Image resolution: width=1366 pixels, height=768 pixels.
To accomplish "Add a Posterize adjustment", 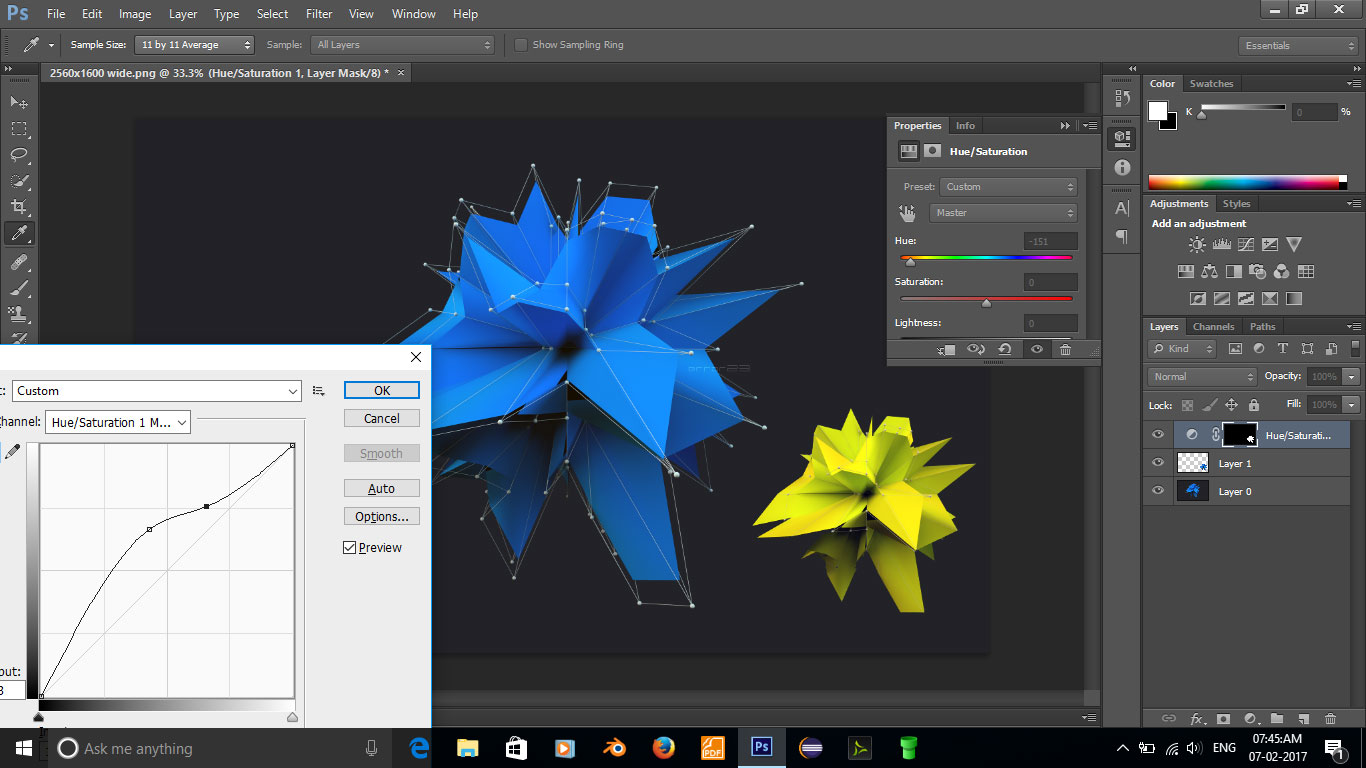I will click(x=1222, y=298).
